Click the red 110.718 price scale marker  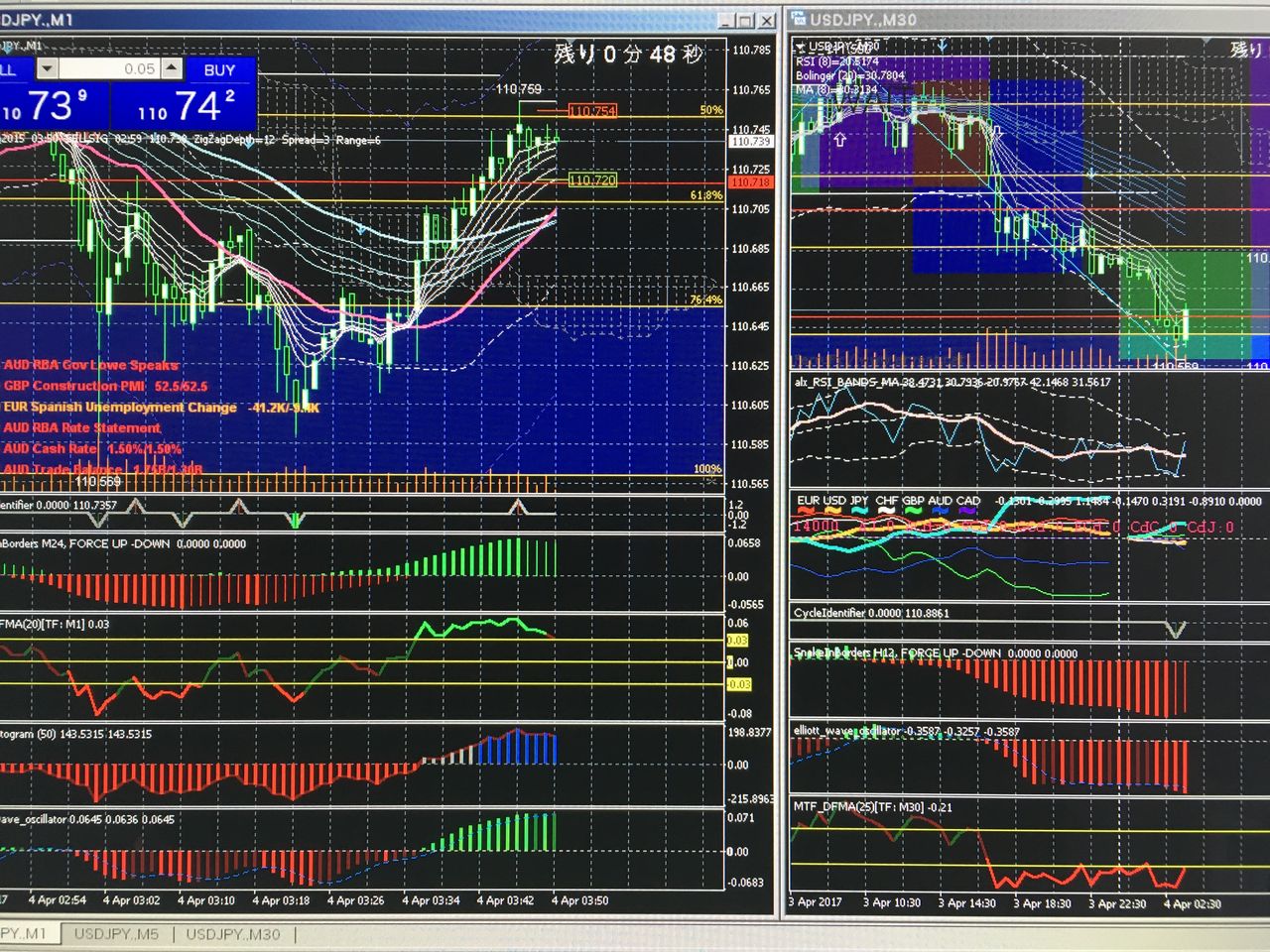tap(751, 182)
